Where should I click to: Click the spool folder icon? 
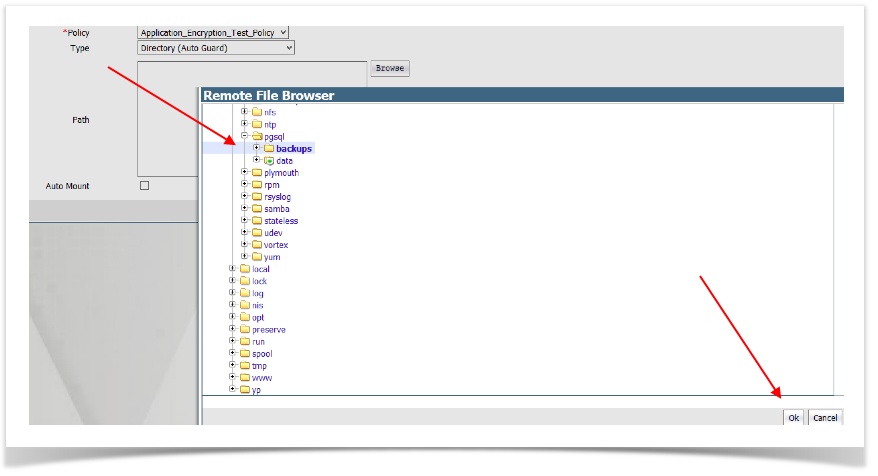click(x=245, y=353)
